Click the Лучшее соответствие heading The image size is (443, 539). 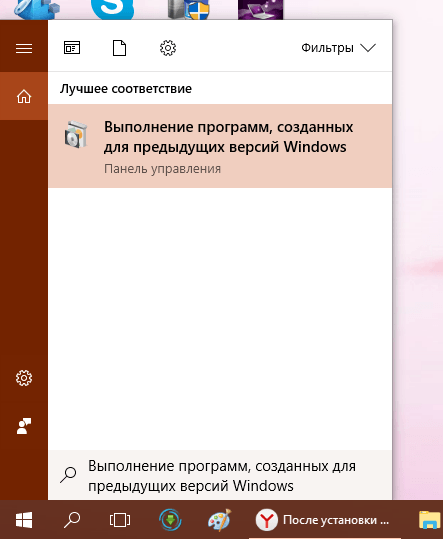(126, 89)
